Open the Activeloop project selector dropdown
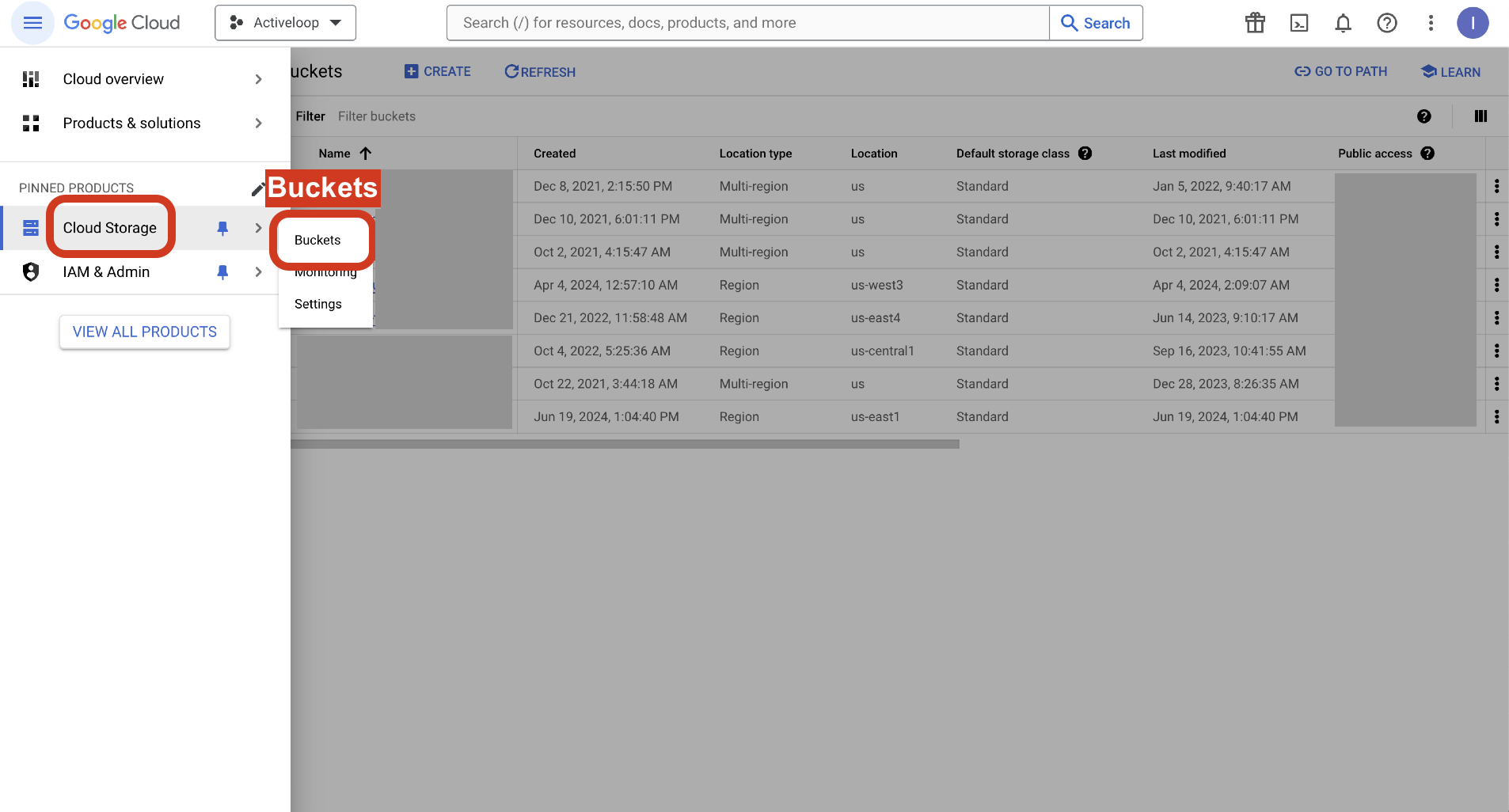This screenshot has height=812, width=1509. (x=285, y=23)
